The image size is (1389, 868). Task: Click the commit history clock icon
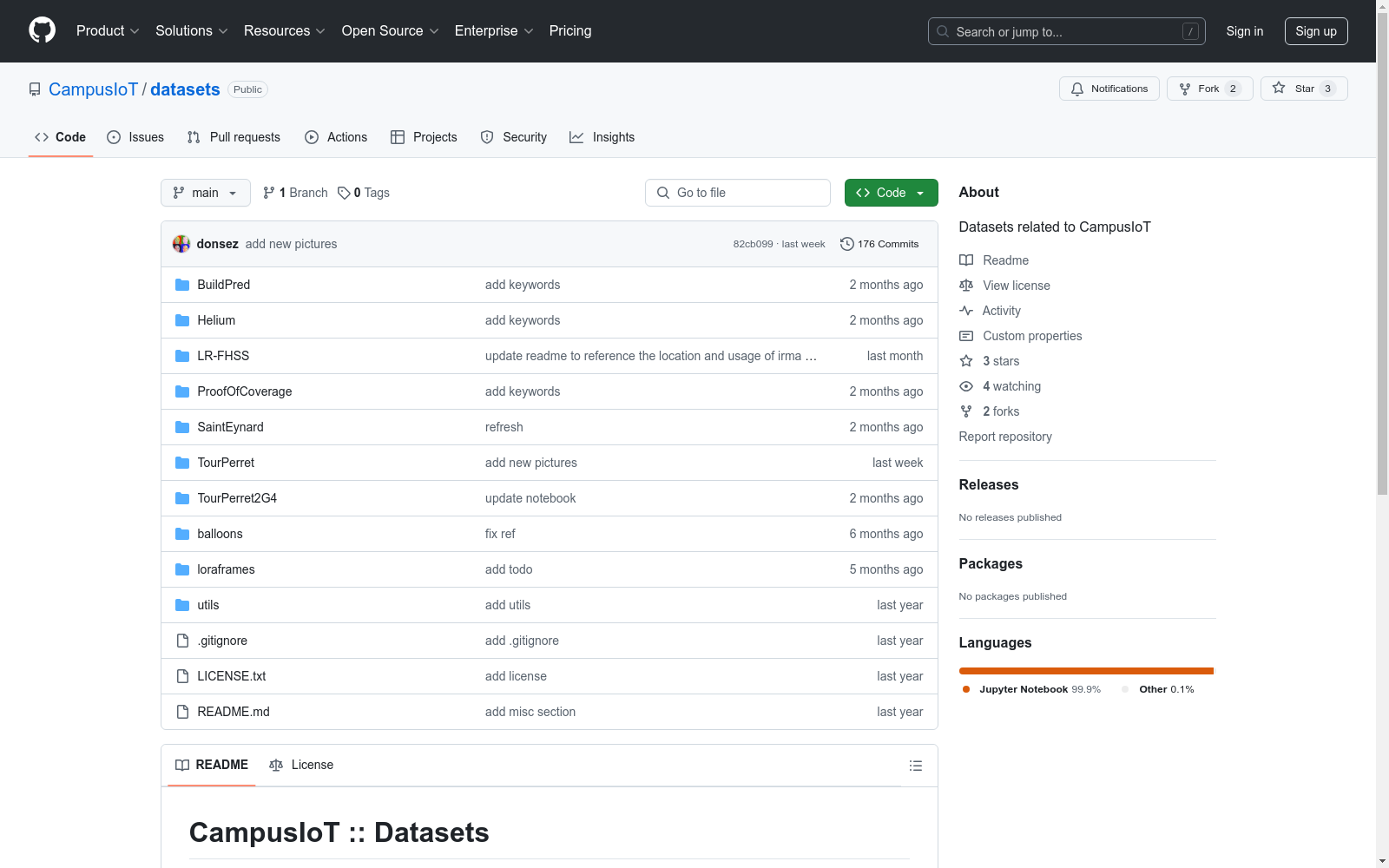coord(847,244)
